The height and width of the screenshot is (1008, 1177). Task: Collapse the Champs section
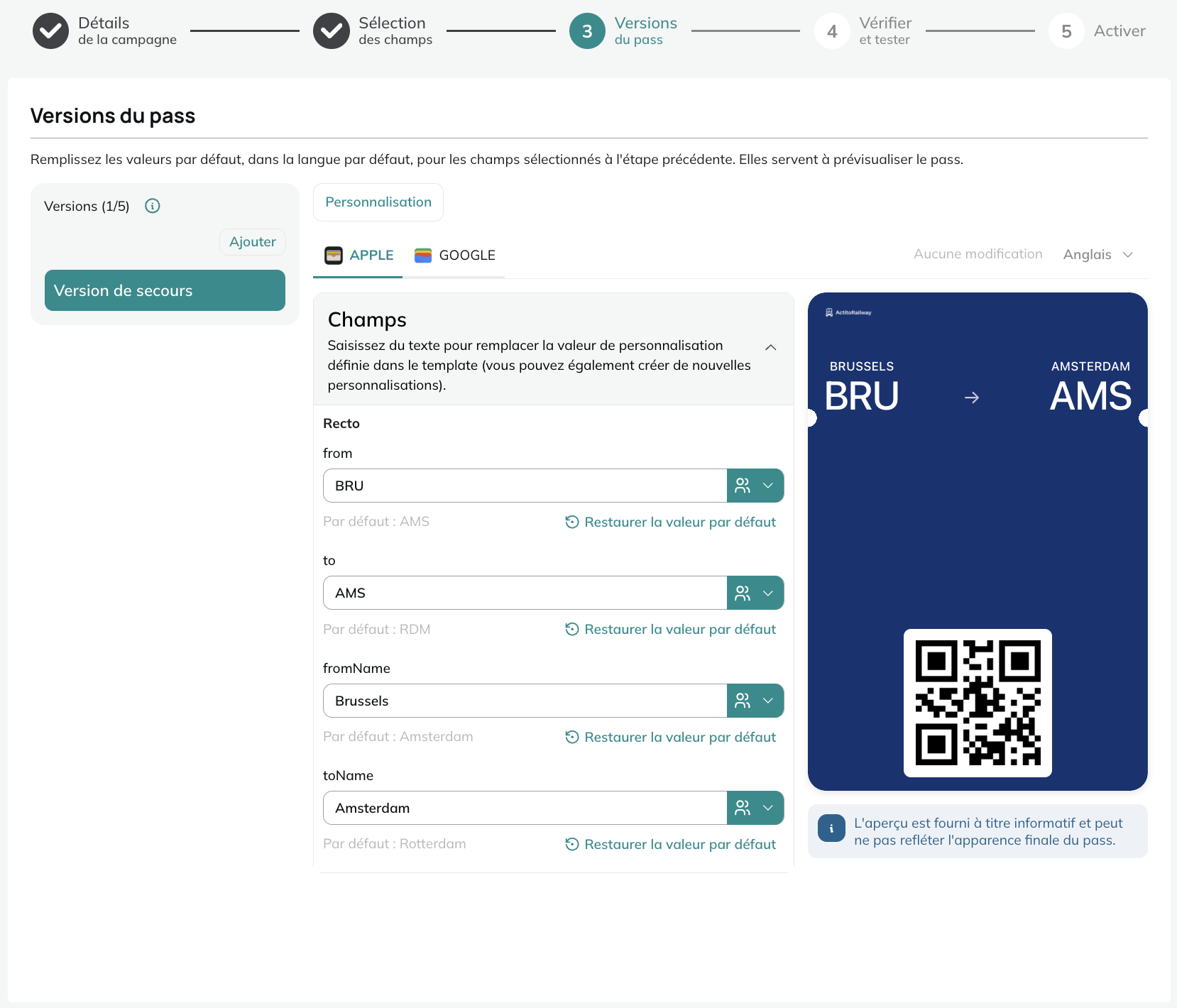click(x=771, y=347)
